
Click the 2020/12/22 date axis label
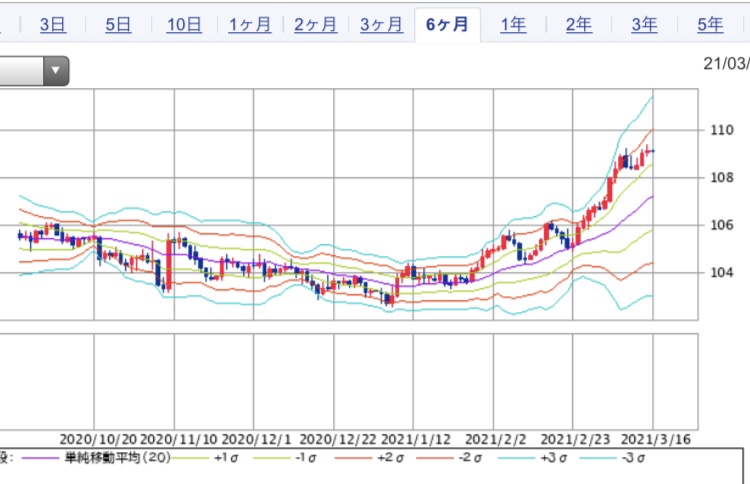(338, 440)
